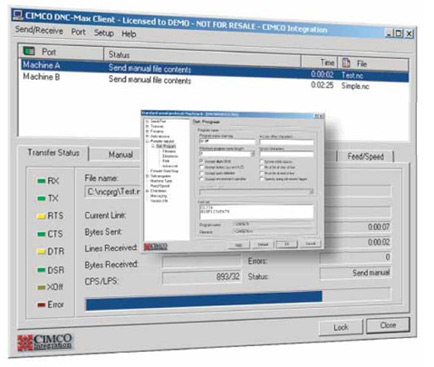
Task: Open the Send/Receive menu
Action: 39,30
